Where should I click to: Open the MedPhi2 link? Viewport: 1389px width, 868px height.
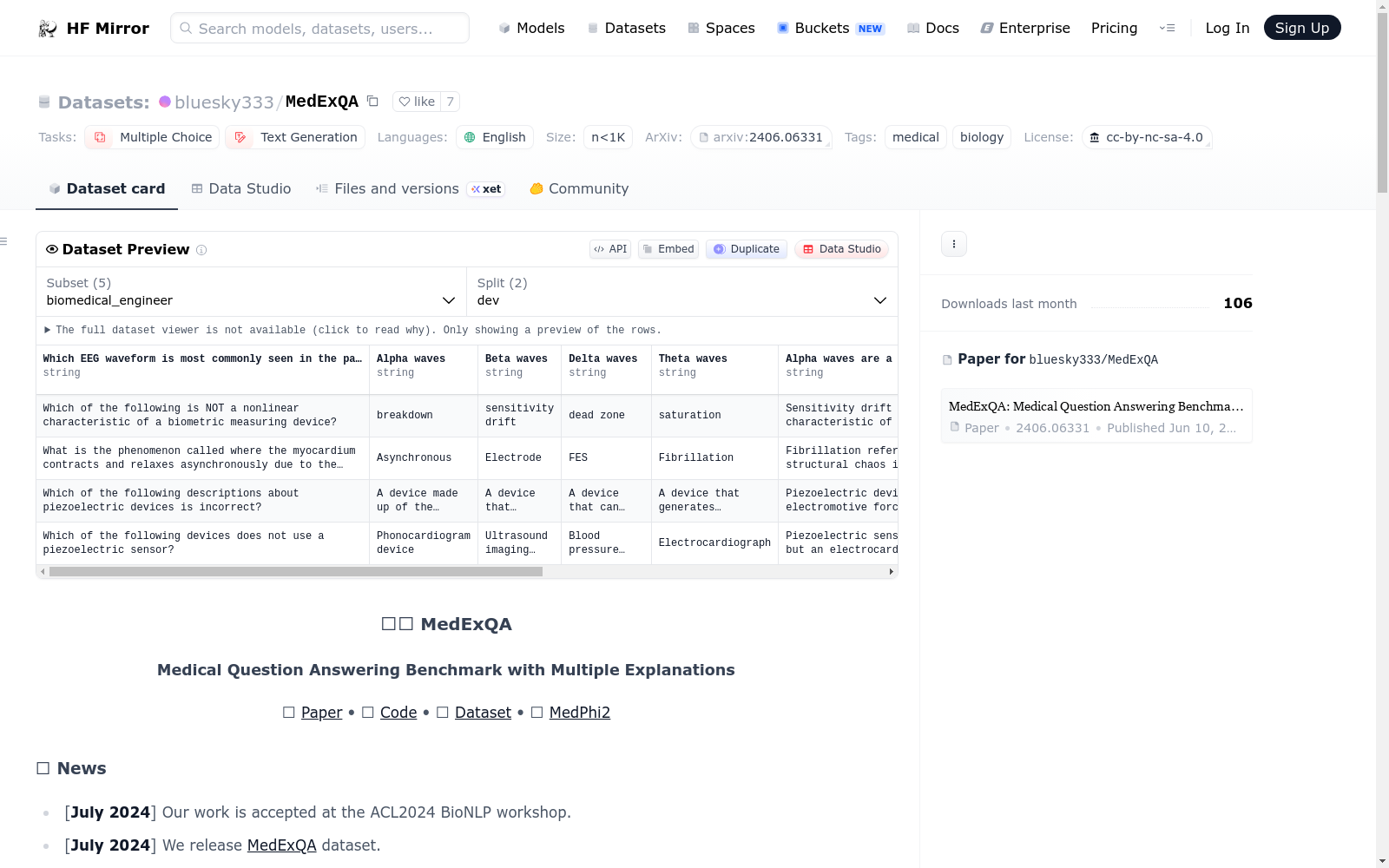(580, 713)
